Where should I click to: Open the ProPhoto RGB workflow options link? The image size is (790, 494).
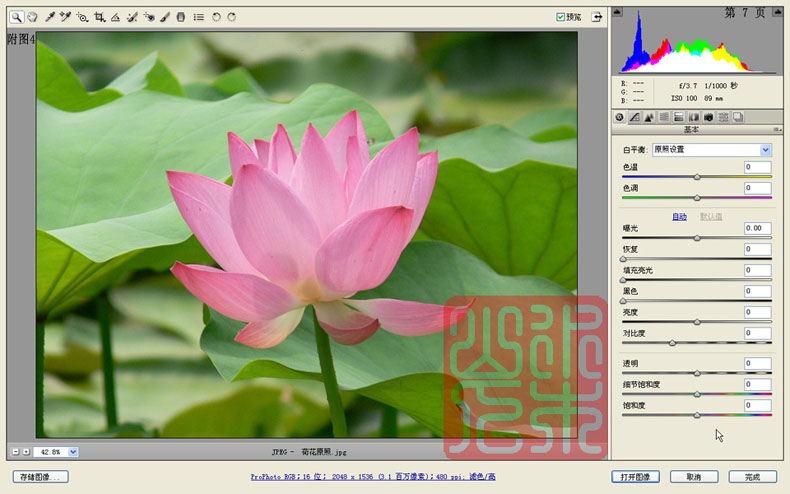pyautogui.click(x=373, y=476)
